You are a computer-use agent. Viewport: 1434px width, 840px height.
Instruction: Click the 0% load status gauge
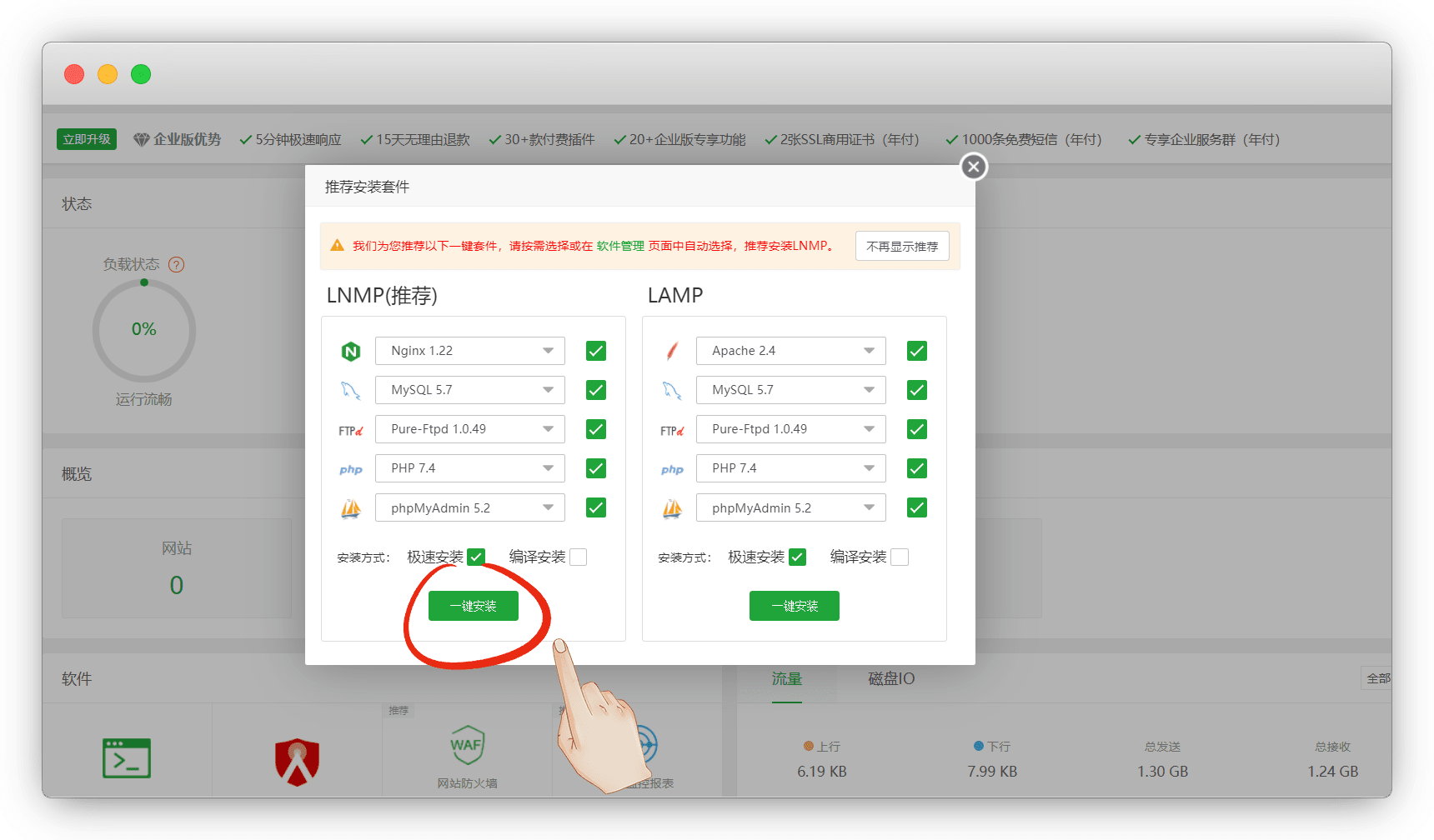click(x=144, y=330)
